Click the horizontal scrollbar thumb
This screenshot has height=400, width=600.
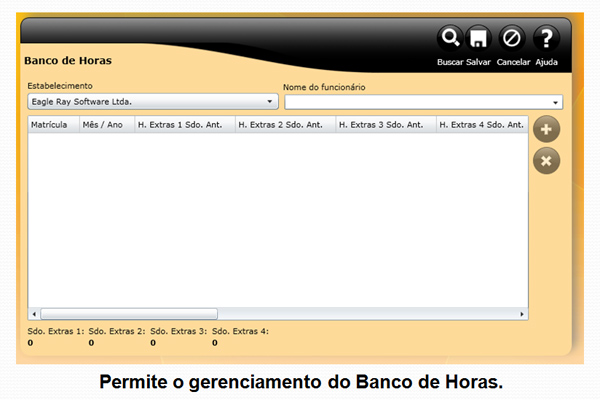(128, 314)
